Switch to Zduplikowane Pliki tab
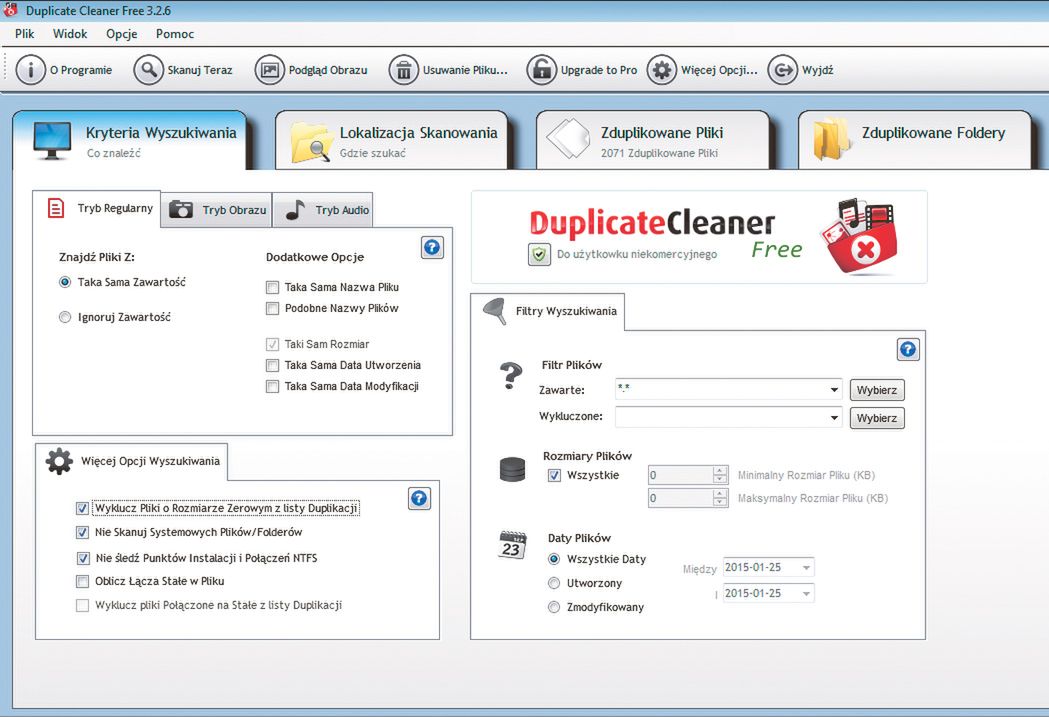This screenshot has height=717, width=1049. click(x=654, y=140)
